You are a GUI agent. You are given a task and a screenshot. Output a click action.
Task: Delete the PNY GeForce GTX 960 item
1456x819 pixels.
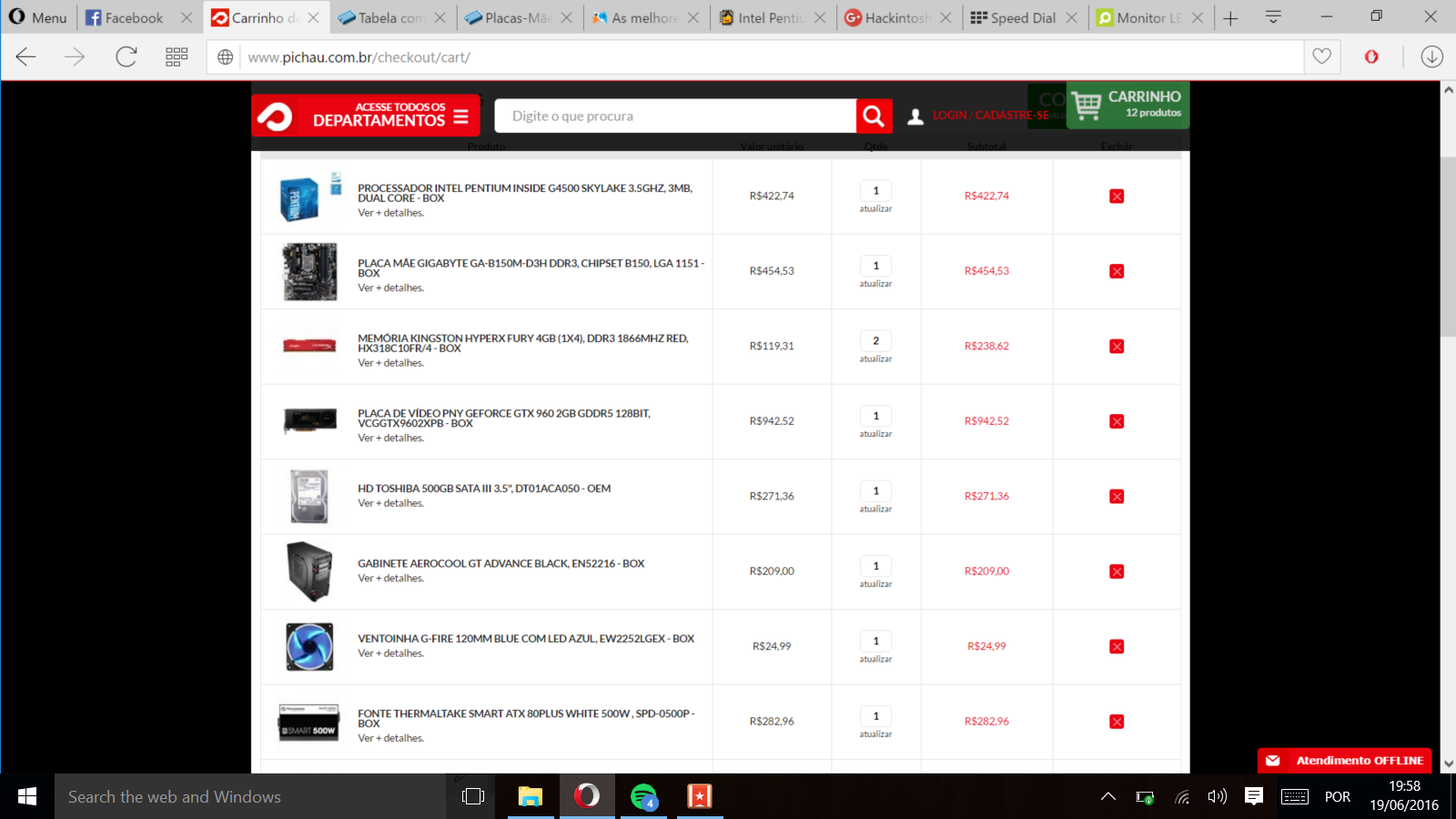pyautogui.click(x=1117, y=421)
